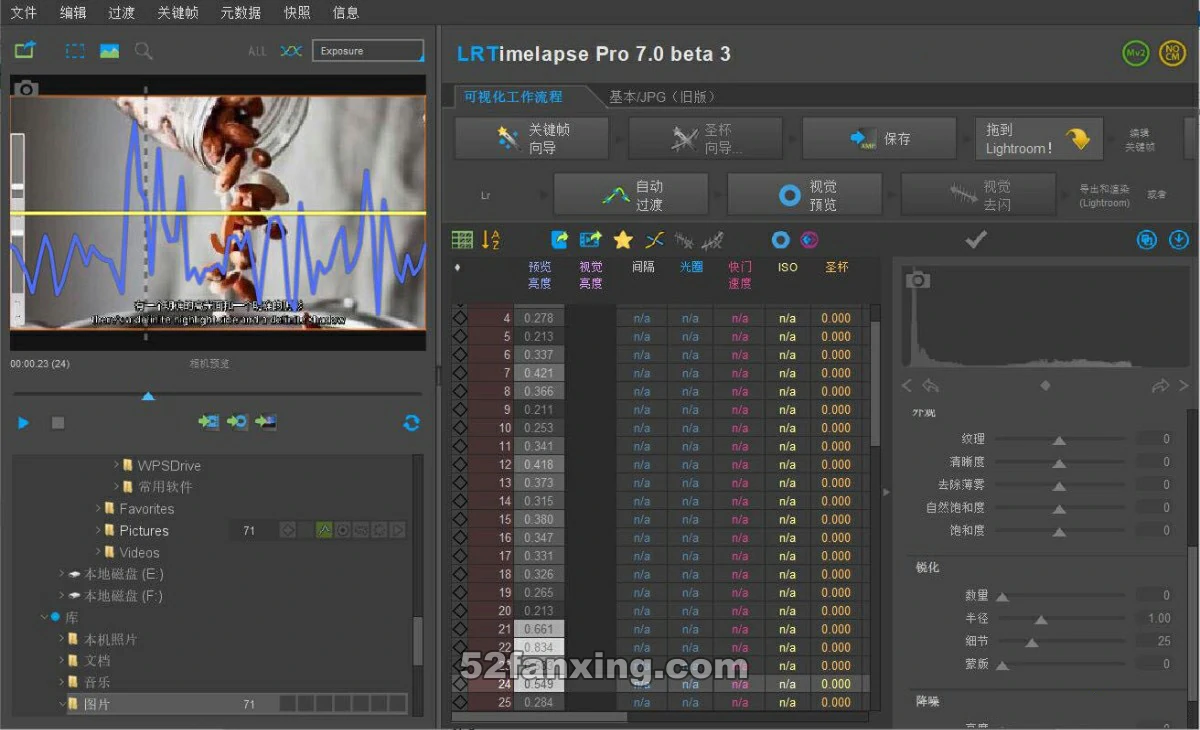This screenshot has width=1200, height=730.
Task: Click the 自动过渡 button
Action: [x=631, y=195]
